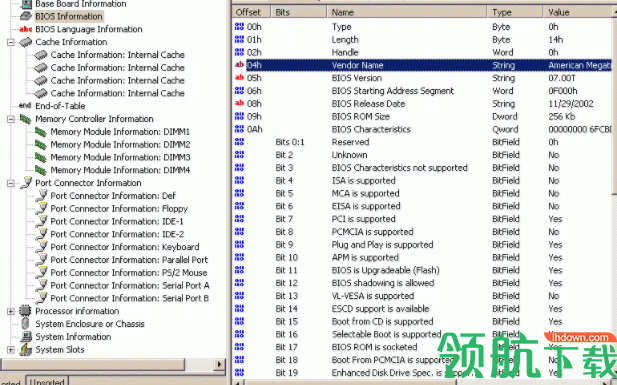Viewport: 617px width, 385px height.
Task: Click the APM is supported row
Action: coord(424,257)
